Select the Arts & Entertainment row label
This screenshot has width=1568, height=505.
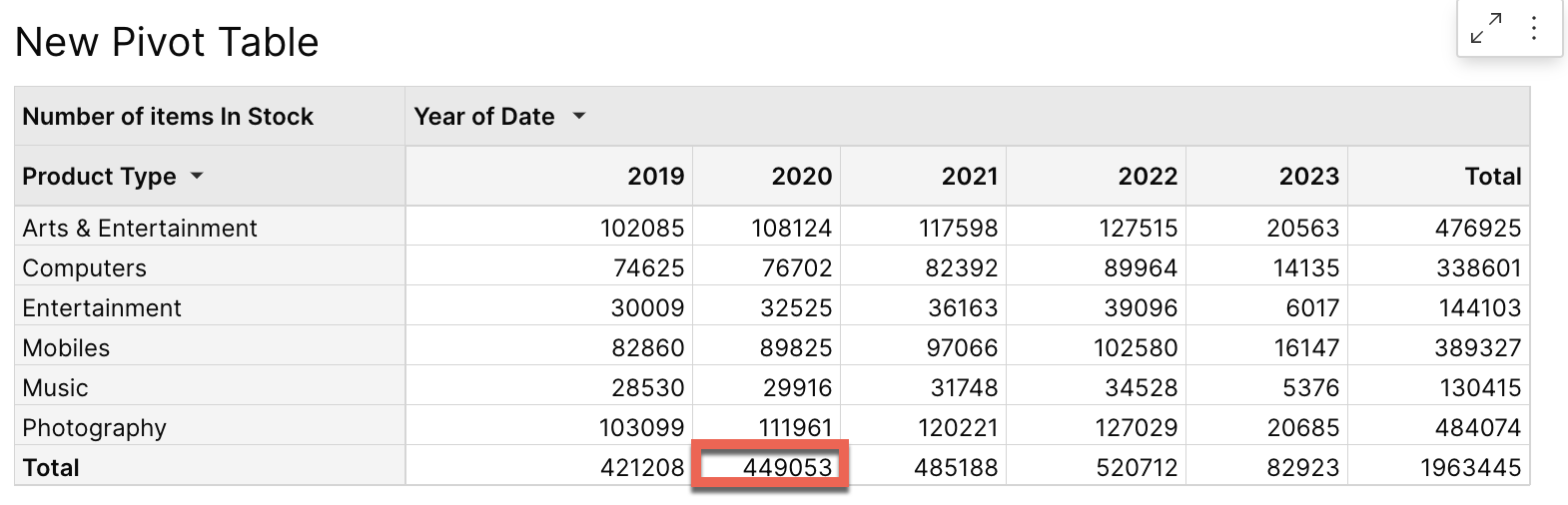(140, 229)
